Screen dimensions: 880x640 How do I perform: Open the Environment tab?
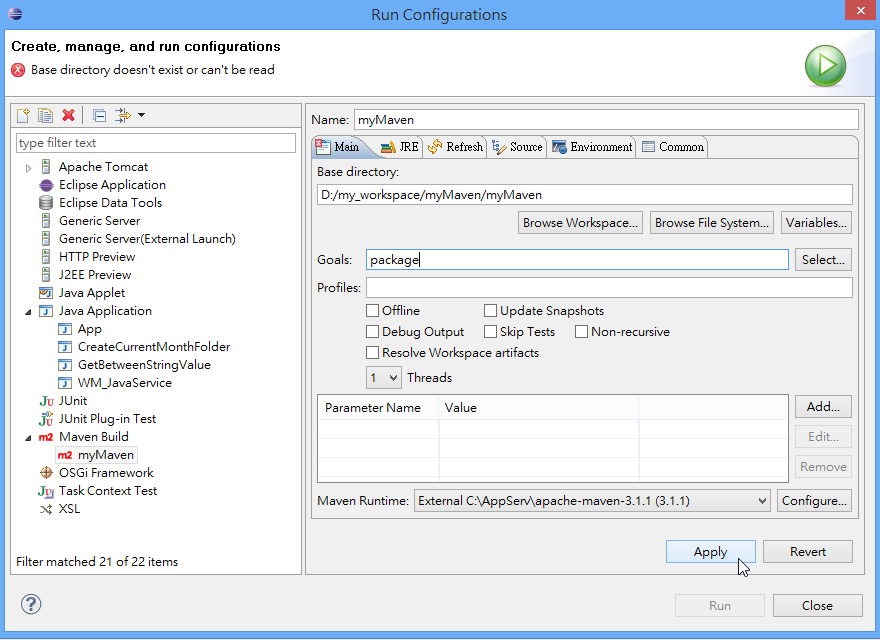click(x=592, y=147)
